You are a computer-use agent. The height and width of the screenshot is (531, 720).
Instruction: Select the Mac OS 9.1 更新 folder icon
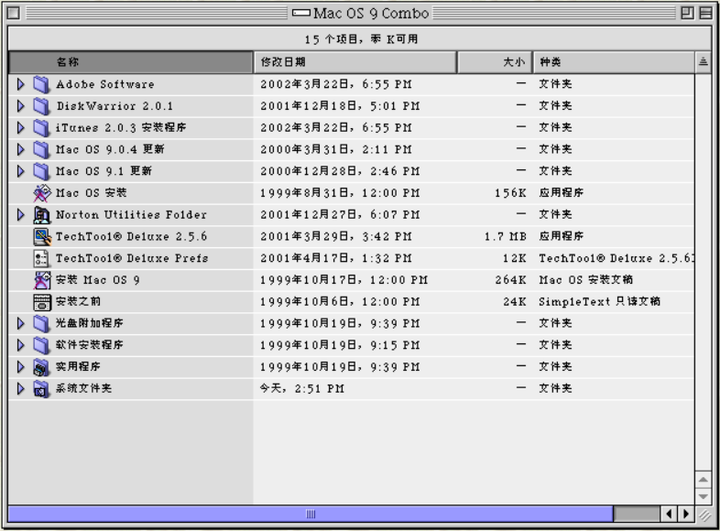[41, 171]
